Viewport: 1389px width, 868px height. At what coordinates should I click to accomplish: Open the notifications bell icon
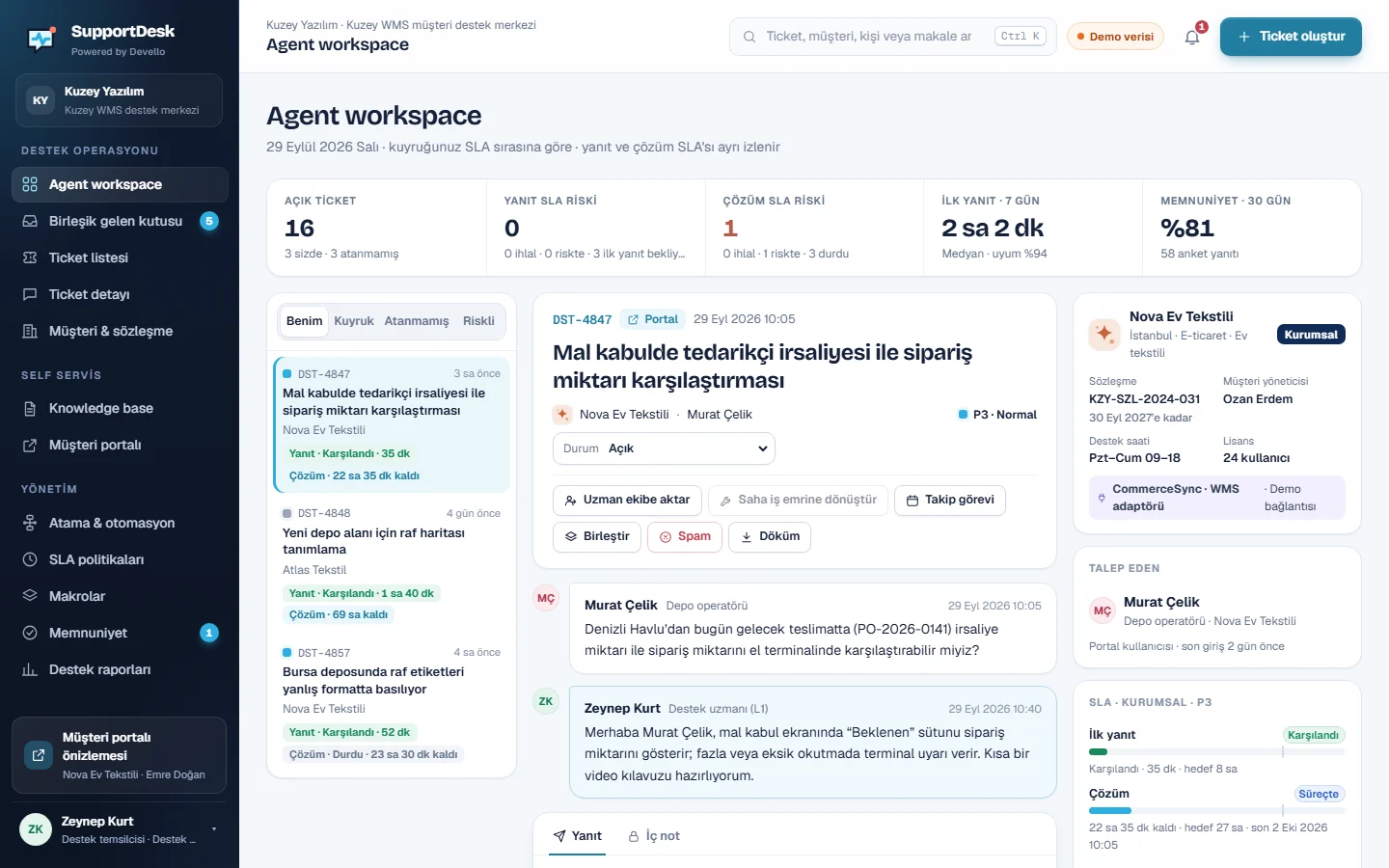[x=1192, y=37]
